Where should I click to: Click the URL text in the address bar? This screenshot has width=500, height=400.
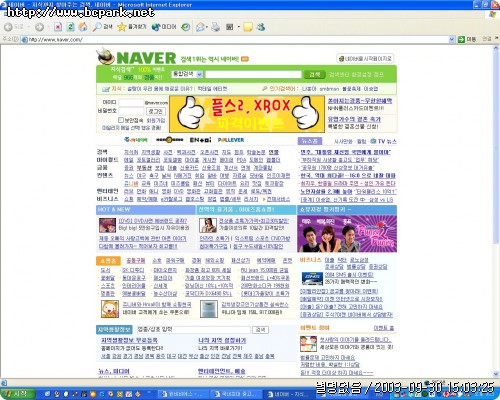tap(55, 40)
